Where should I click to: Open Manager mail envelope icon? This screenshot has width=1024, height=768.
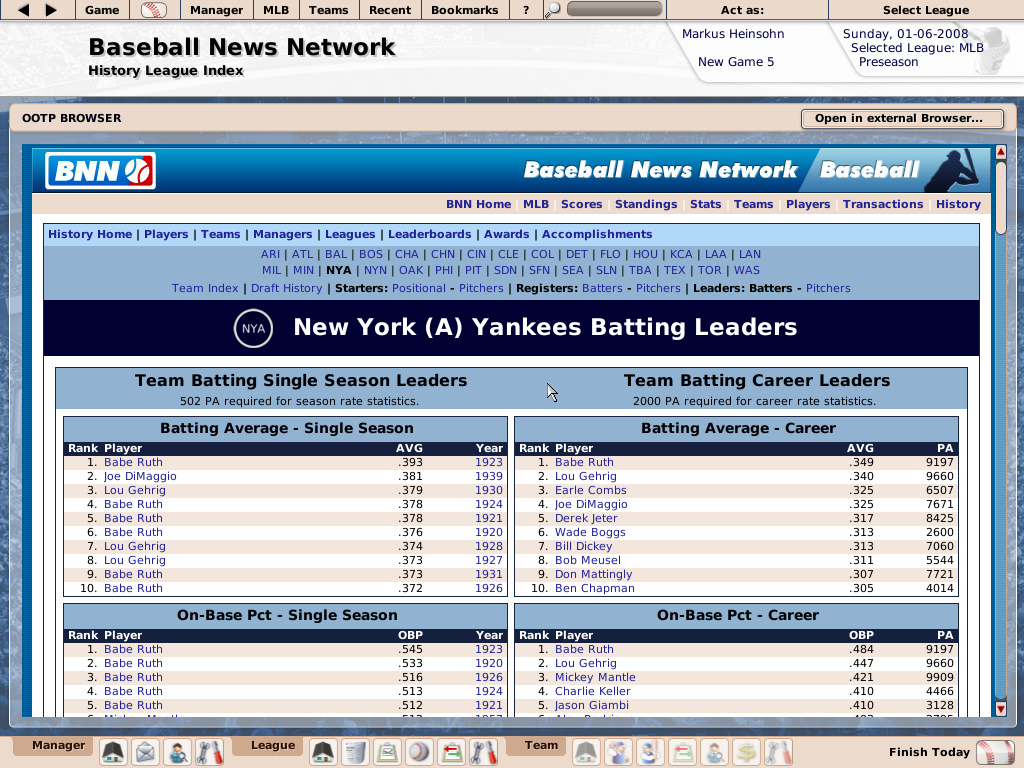coord(146,752)
